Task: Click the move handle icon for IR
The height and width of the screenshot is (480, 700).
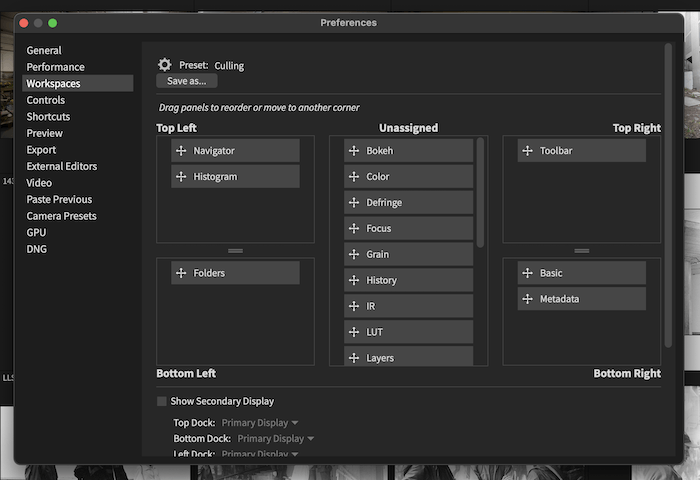Action: pyautogui.click(x=354, y=306)
